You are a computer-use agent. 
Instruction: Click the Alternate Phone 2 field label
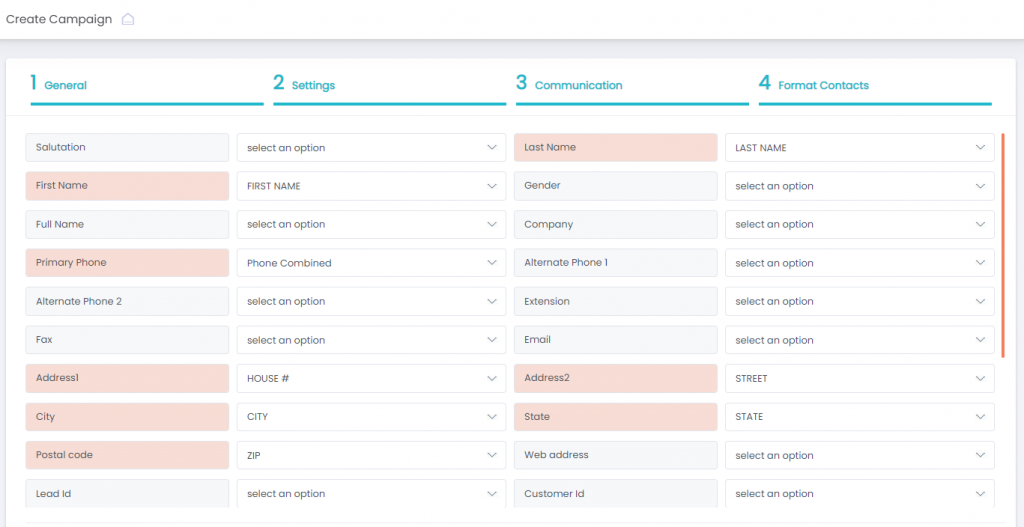(x=127, y=301)
